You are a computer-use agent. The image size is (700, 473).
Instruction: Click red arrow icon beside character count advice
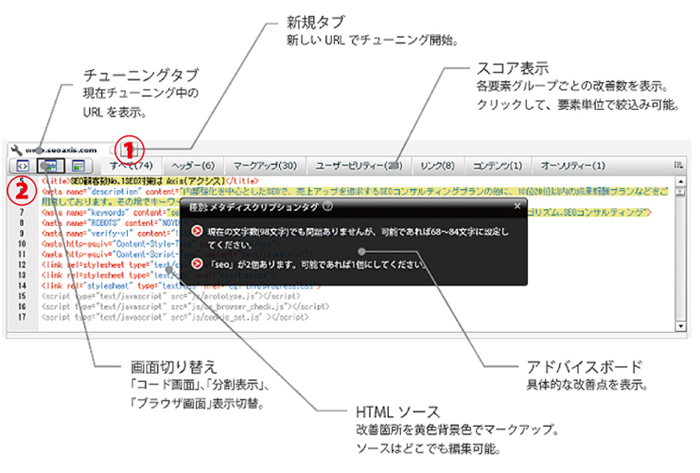coord(197,231)
